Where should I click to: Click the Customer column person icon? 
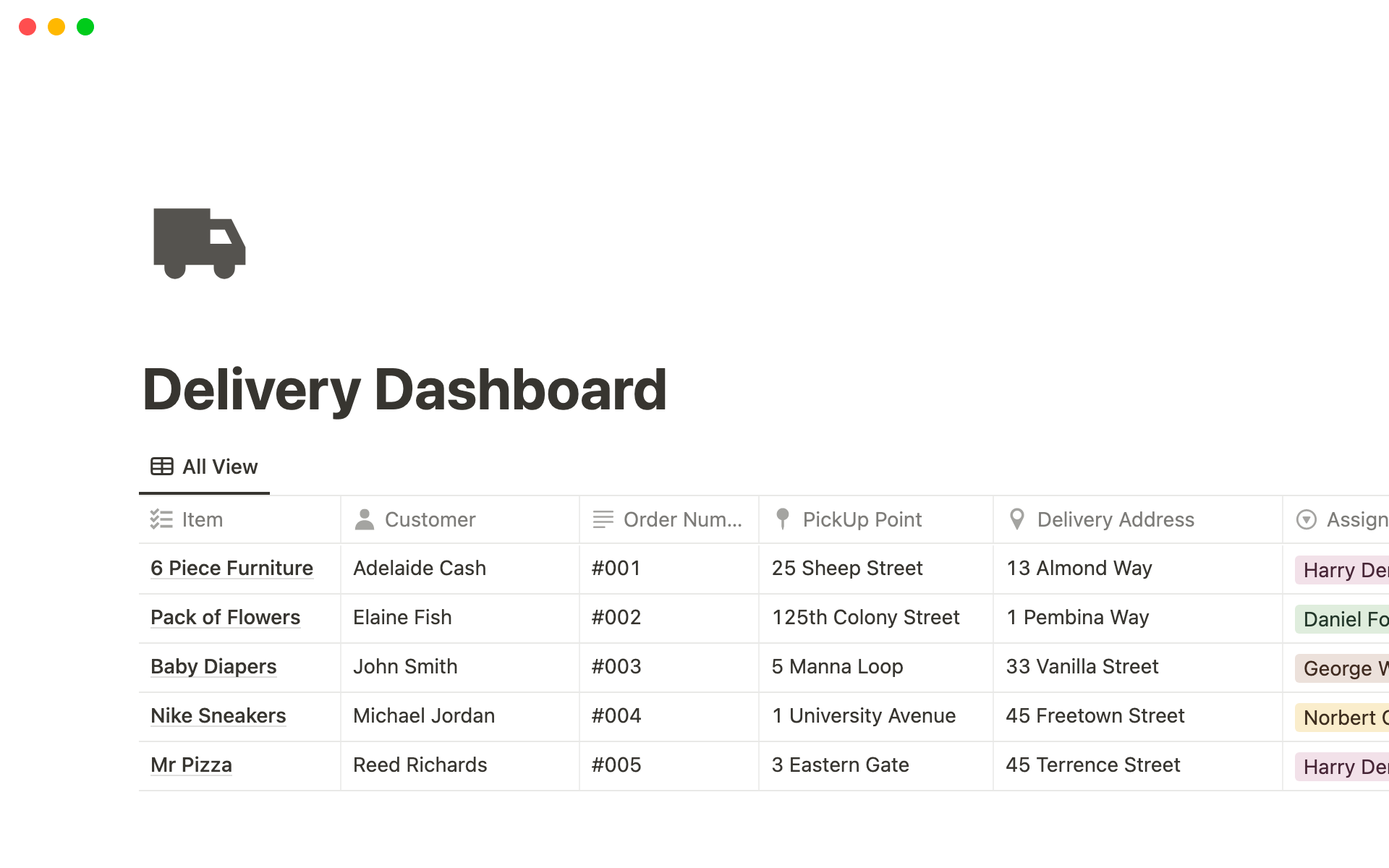click(x=365, y=519)
